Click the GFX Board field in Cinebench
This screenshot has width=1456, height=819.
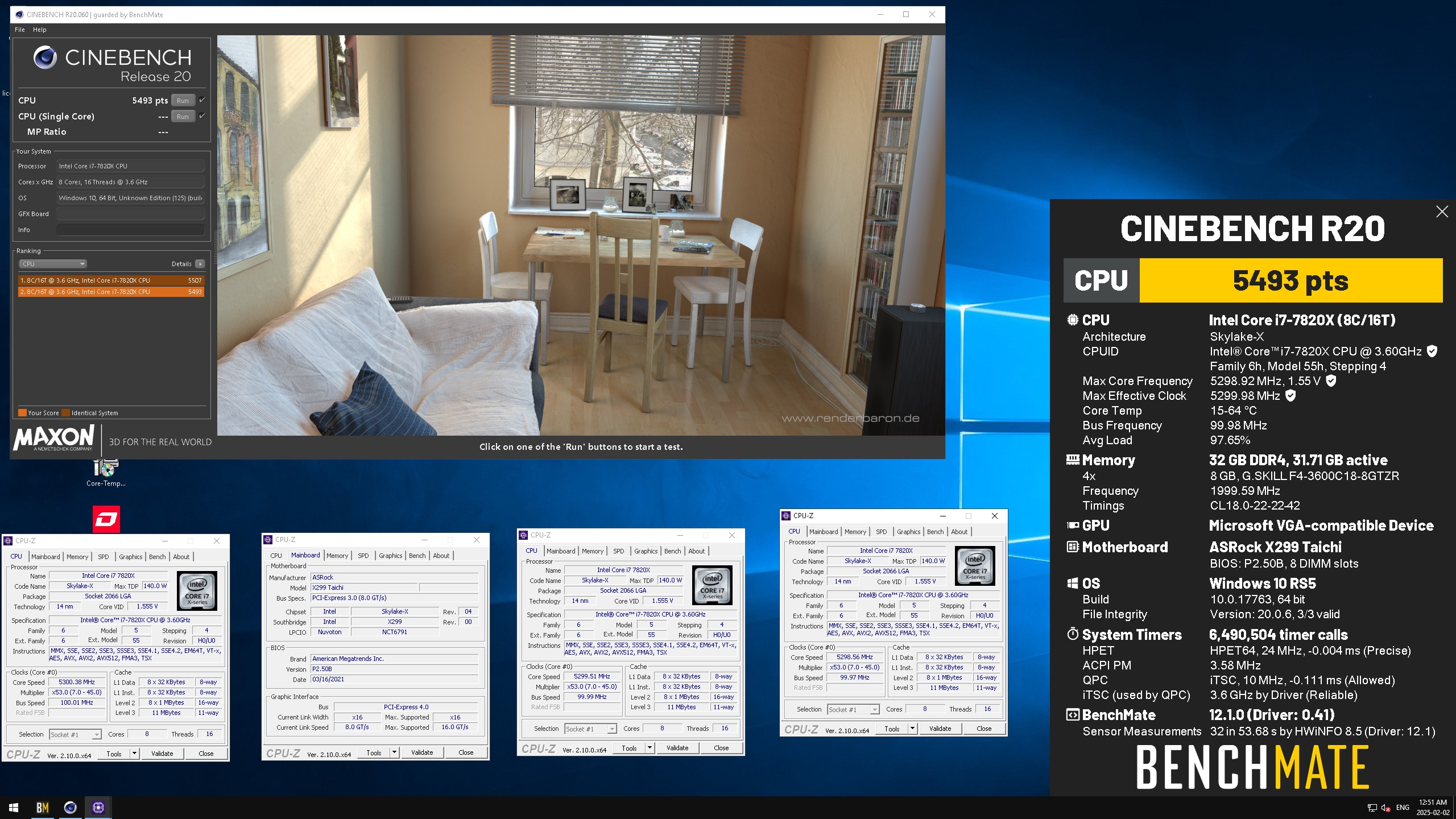coord(130,214)
